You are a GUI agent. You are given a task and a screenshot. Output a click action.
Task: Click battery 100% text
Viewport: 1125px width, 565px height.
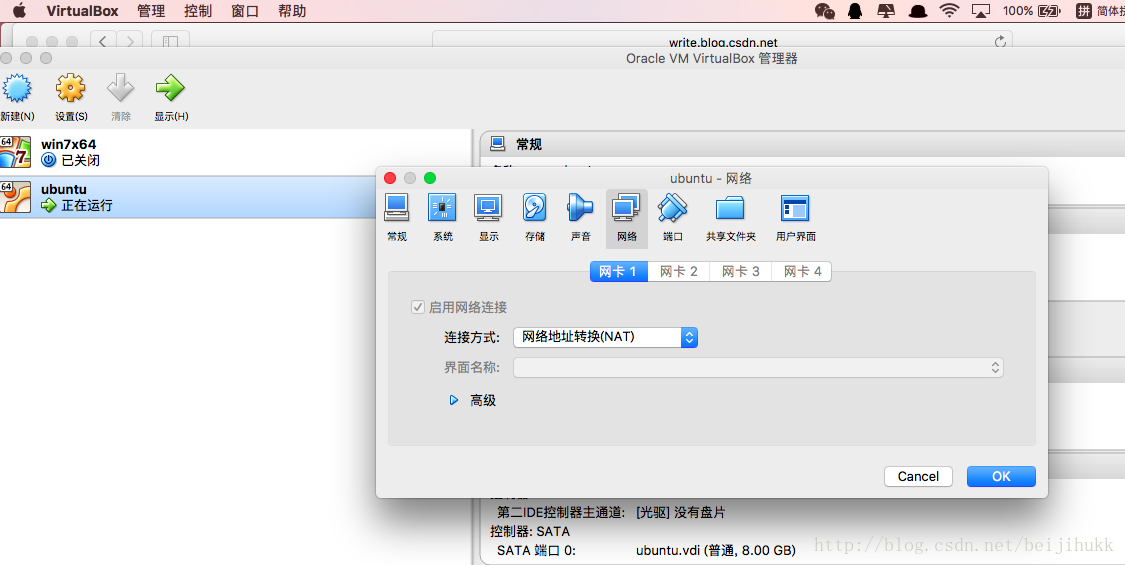tap(1017, 11)
